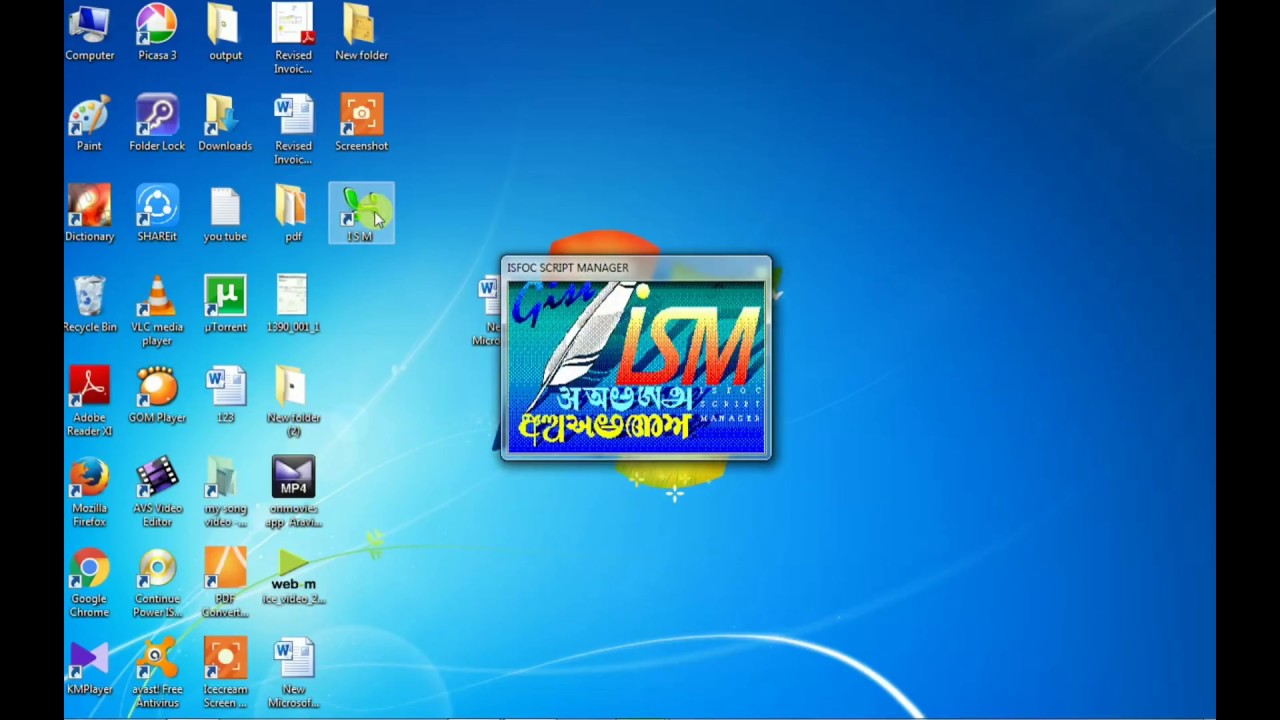Open Picasa 3 shortcut
The height and width of the screenshot is (720, 1280).
coord(157,33)
